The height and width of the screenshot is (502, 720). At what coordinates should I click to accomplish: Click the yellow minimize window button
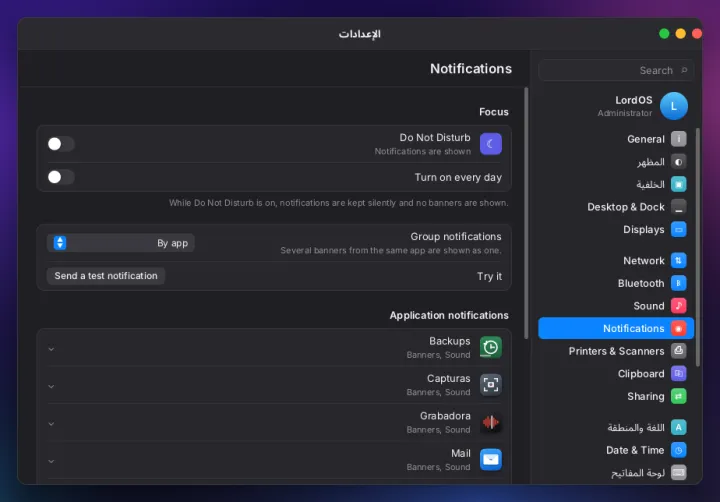coord(681,34)
